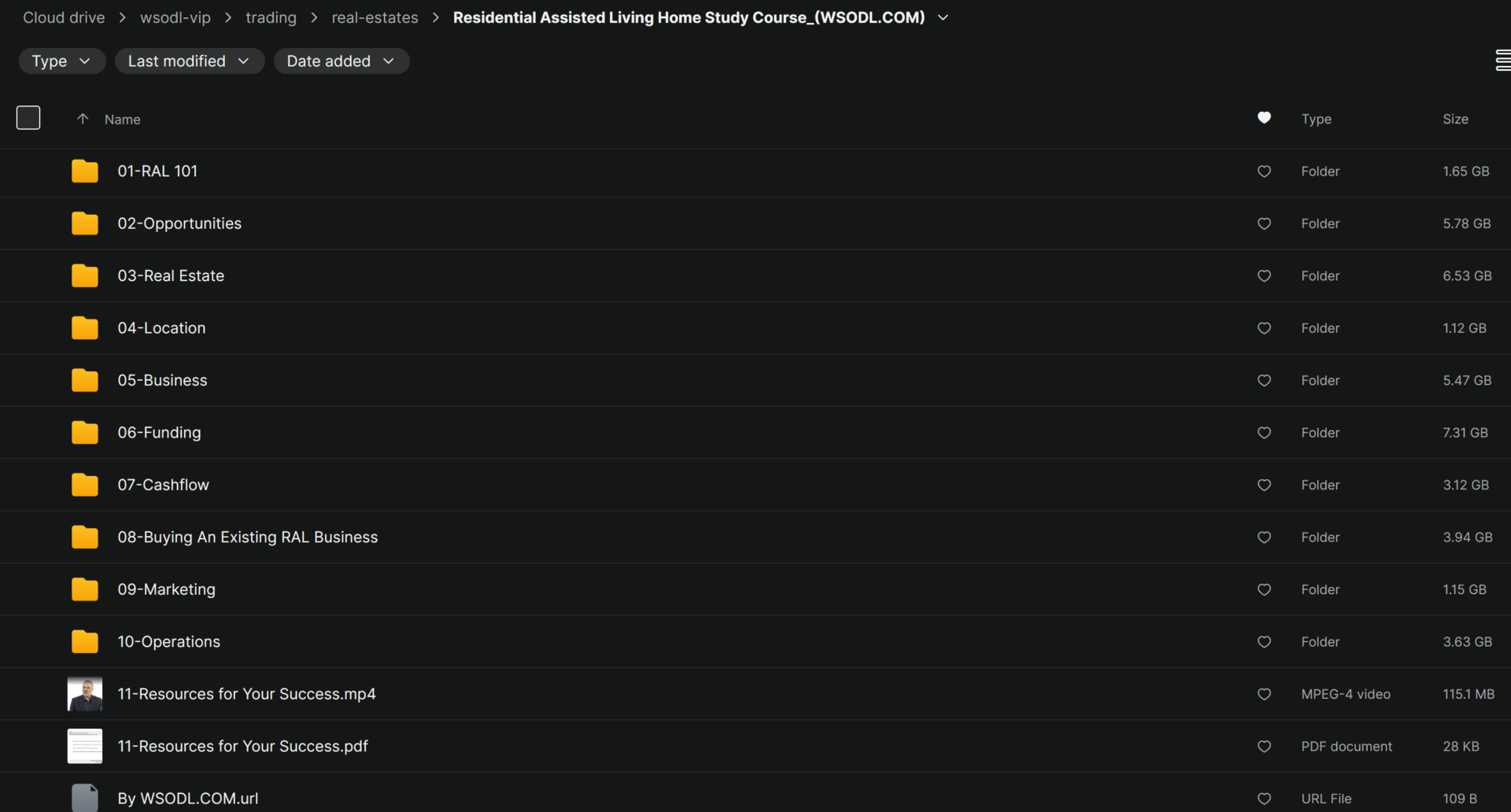
Task: Open the 09-Marketing folder icon
Action: (84, 589)
